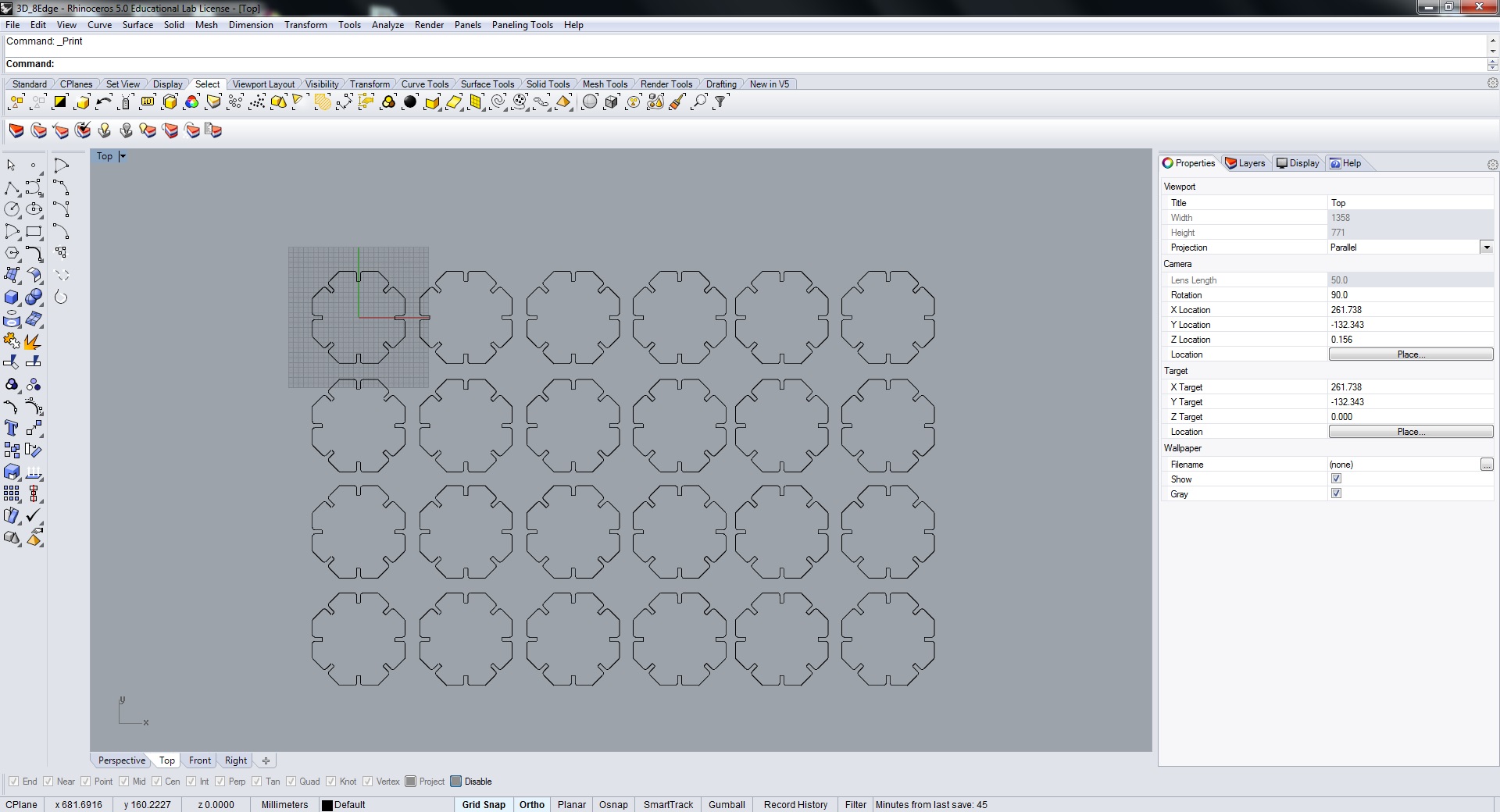This screenshot has width=1500, height=812.
Task: Click the target location Place button
Action: point(1411,432)
